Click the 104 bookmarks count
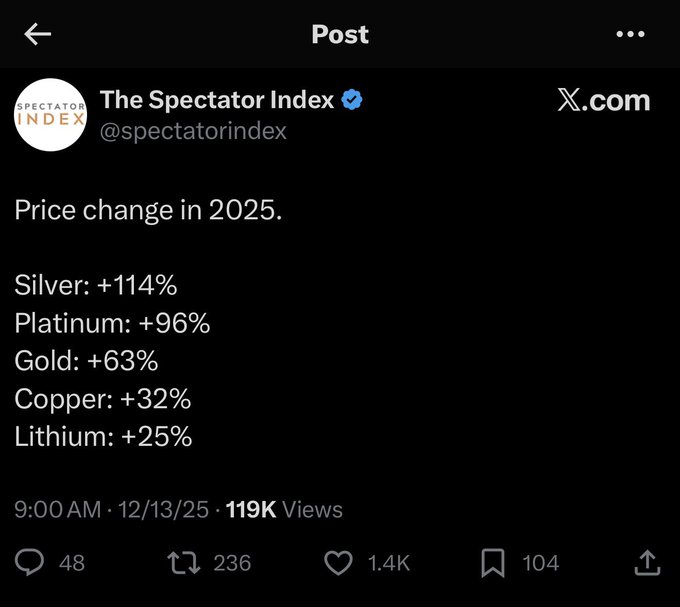The image size is (680, 607). click(541, 563)
